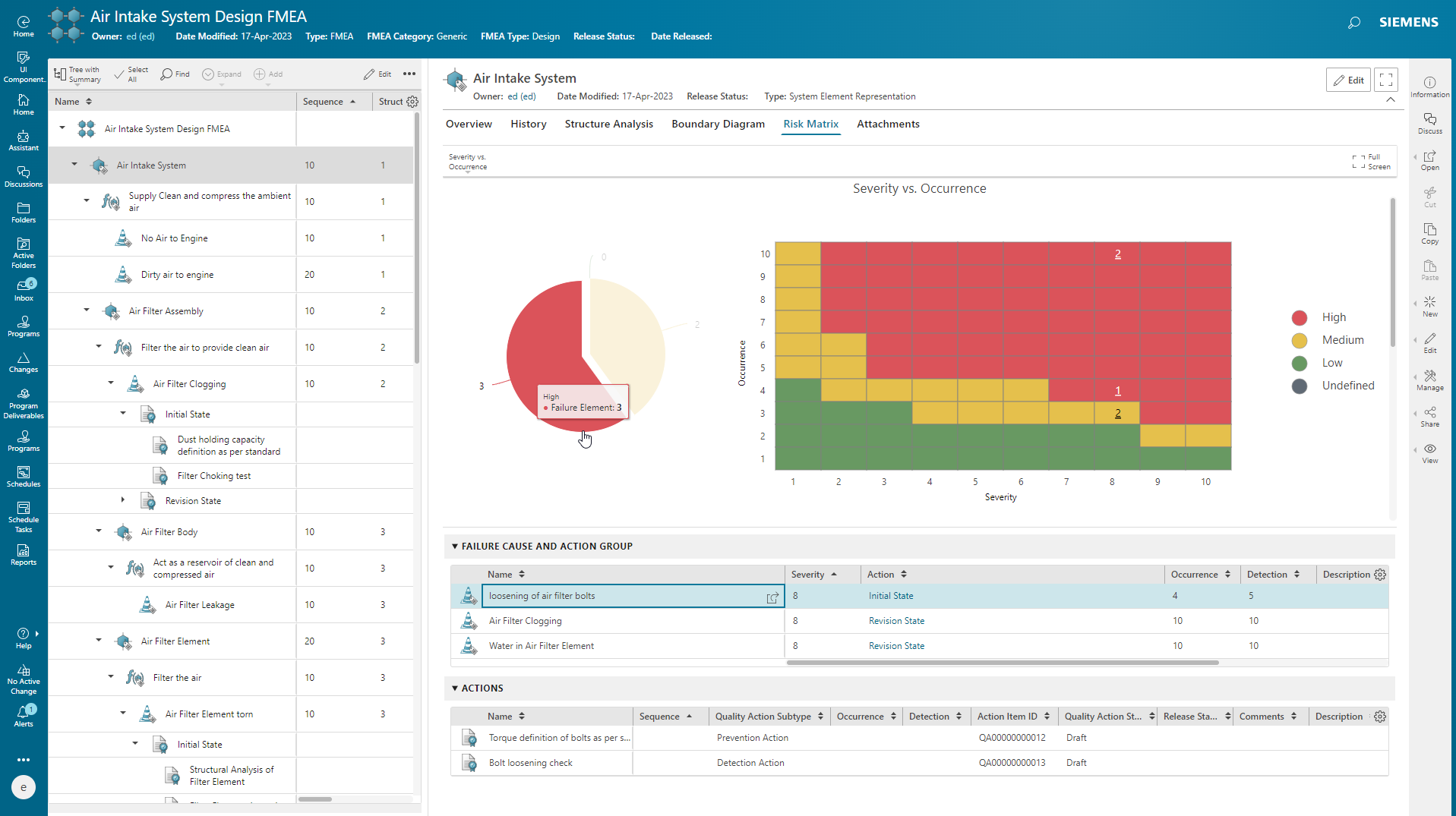Open the History tab
Screen dimensions: 1456x816
click(x=528, y=124)
